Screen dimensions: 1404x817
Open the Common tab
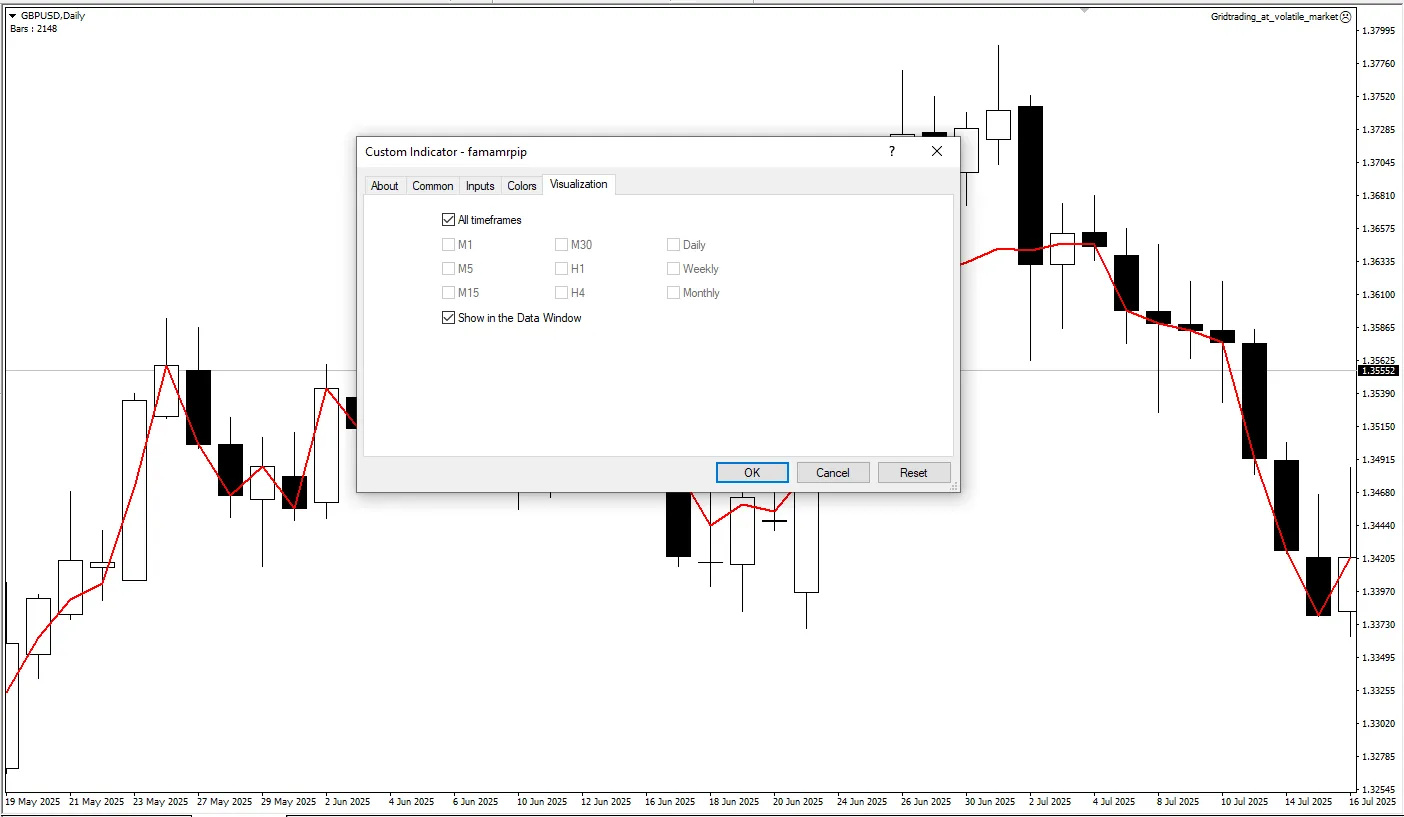pos(433,186)
